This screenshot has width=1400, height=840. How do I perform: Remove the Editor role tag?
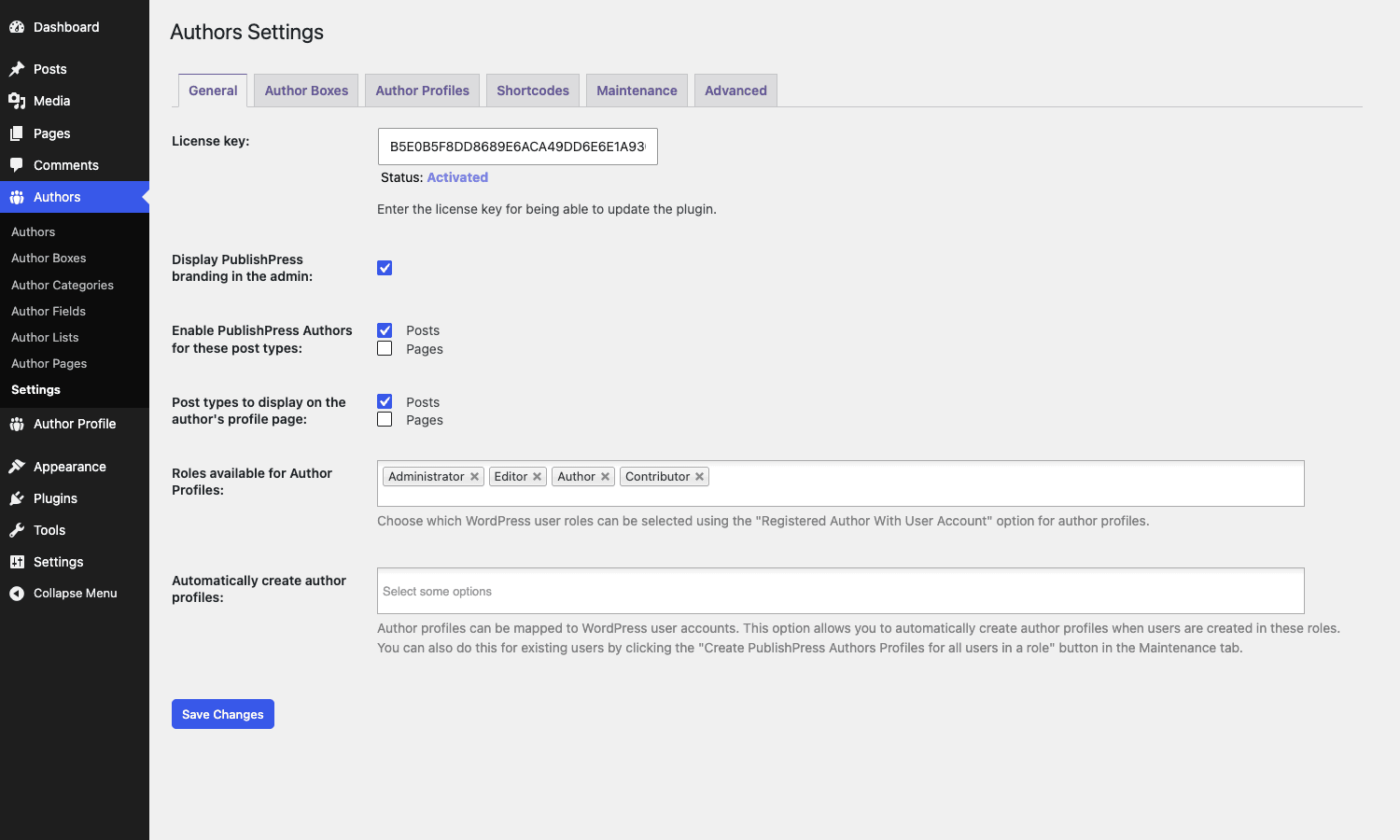pos(537,477)
